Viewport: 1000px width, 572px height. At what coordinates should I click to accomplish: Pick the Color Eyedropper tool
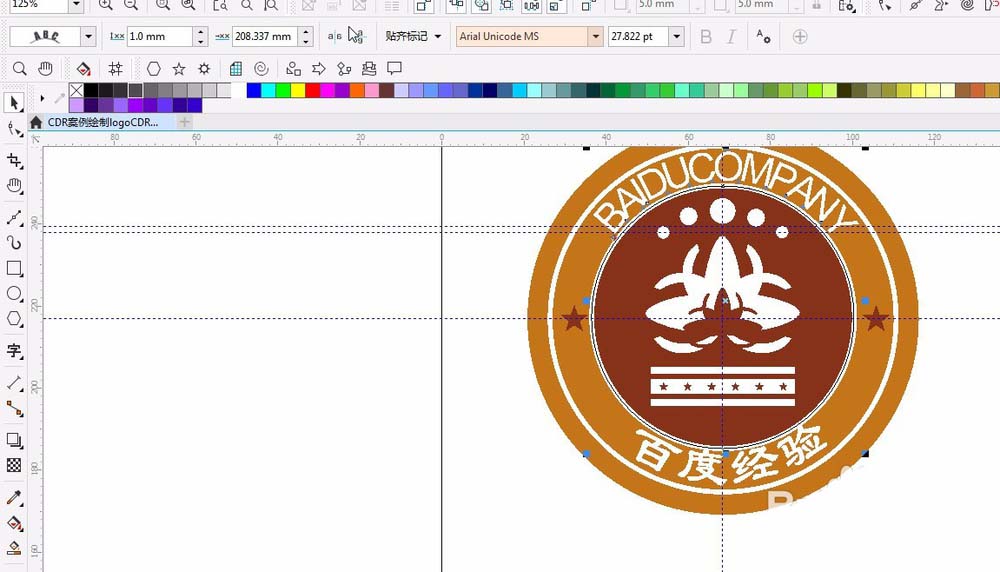click(x=14, y=497)
